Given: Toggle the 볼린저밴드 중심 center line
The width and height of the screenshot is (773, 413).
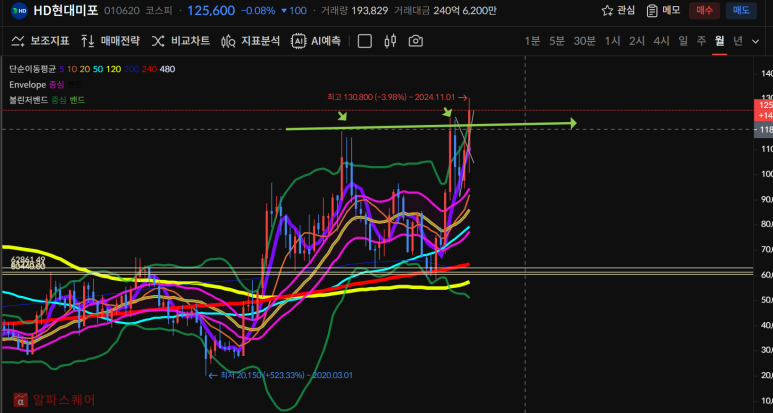Looking at the screenshot, I should point(59,100).
